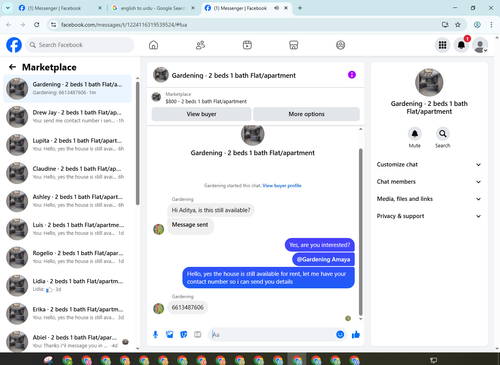Image resolution: width=500 pixels, height=365 pixels.
Task: Open the notifications bell with red badge
Action: click(x=462, y=45)
